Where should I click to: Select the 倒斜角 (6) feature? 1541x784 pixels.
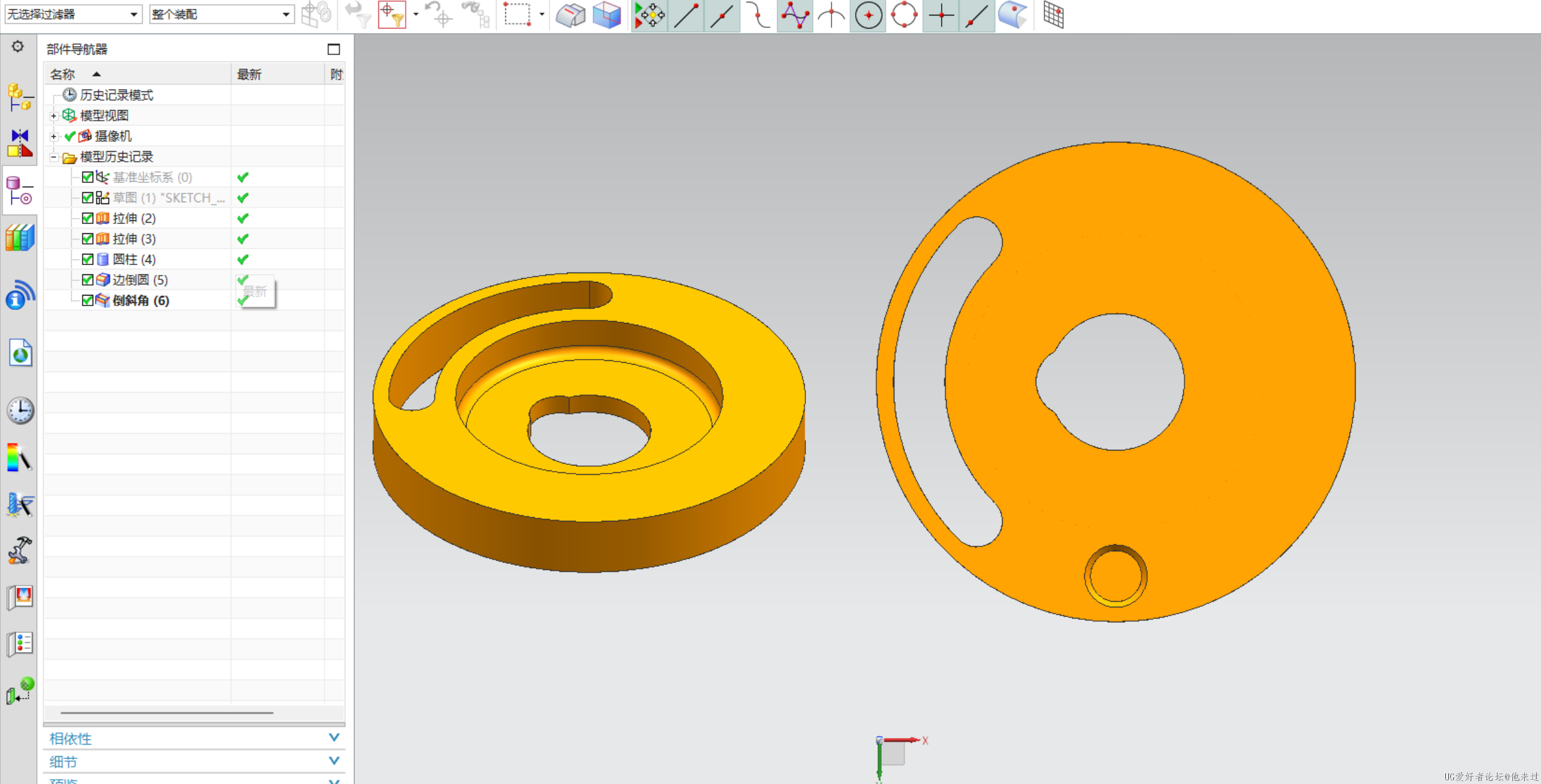tap(141, 301)
